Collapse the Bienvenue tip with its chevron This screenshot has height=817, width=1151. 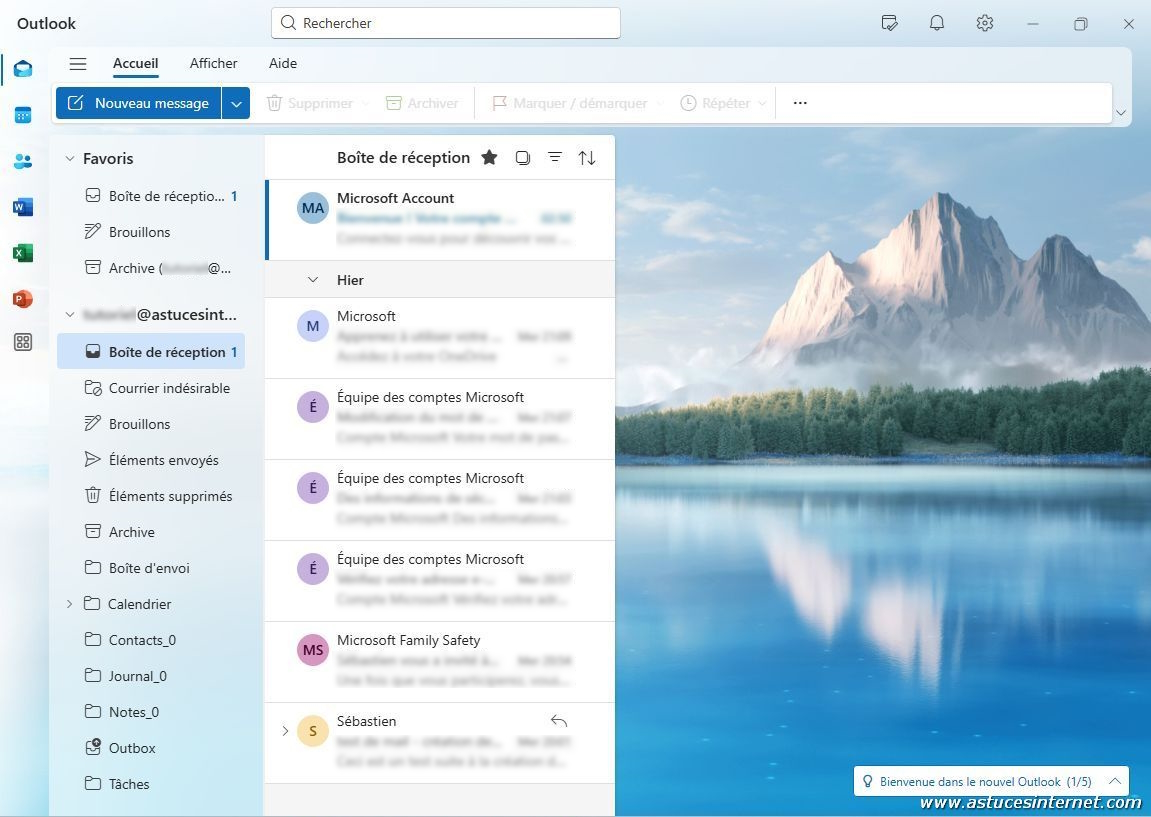pos(1114,781)
